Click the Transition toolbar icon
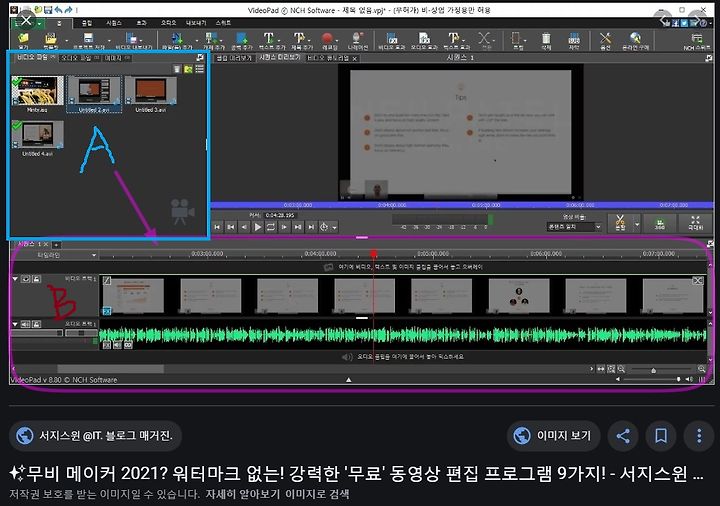The width and height of the screenshot is (720, 506). [484, 38]
